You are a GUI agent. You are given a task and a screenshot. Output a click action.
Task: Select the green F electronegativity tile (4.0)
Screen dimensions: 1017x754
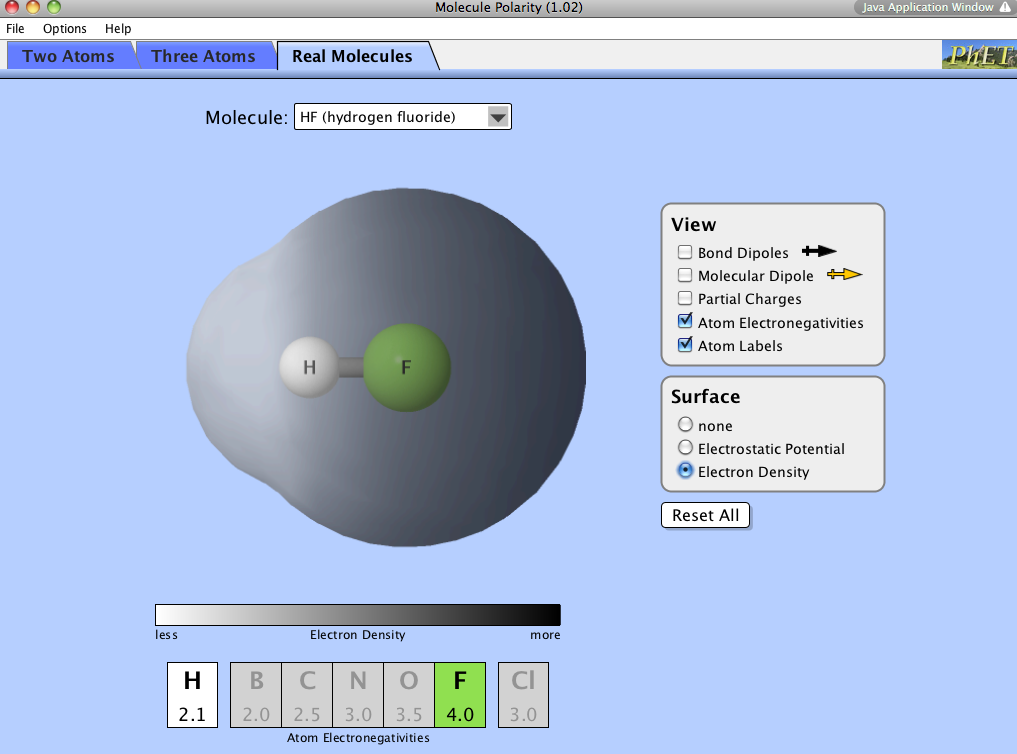tap(460, 695)
